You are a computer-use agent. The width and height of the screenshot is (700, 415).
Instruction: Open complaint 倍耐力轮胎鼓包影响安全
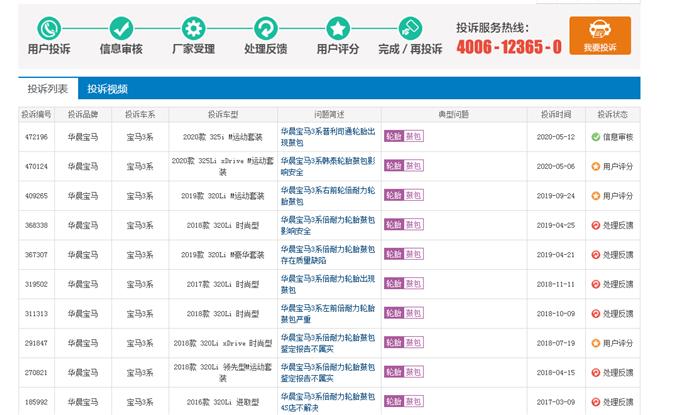tap(328, 225)
